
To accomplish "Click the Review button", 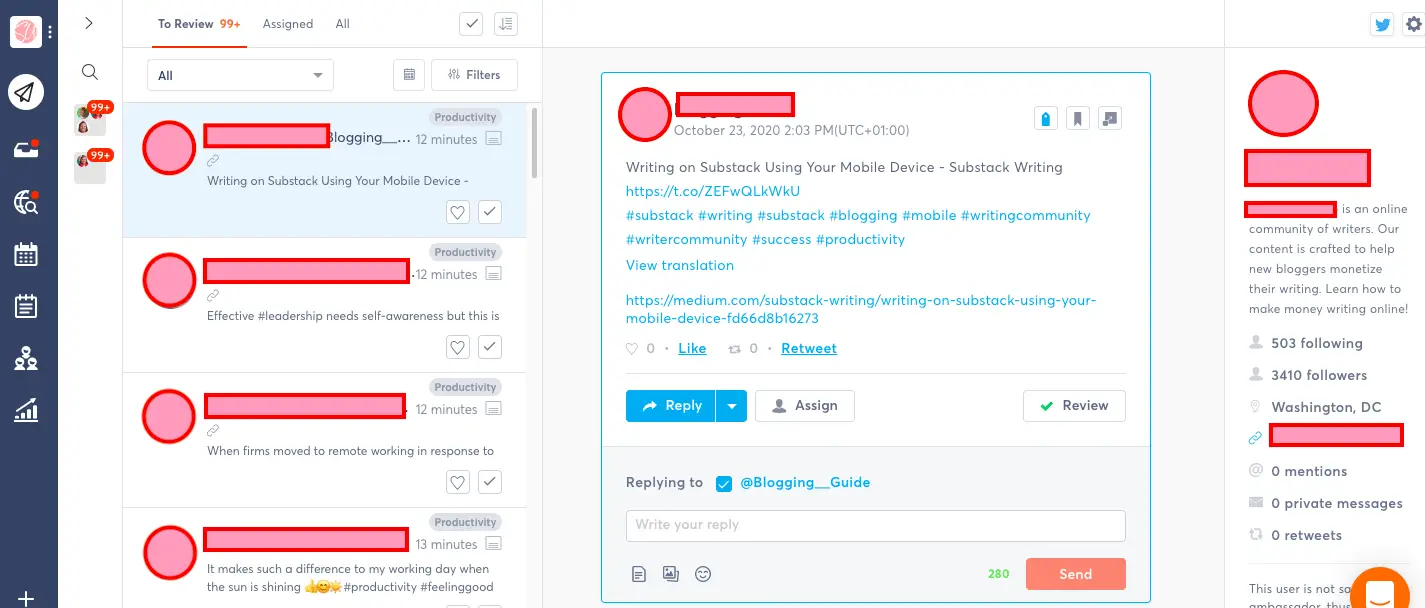I will click(1074, 406).
